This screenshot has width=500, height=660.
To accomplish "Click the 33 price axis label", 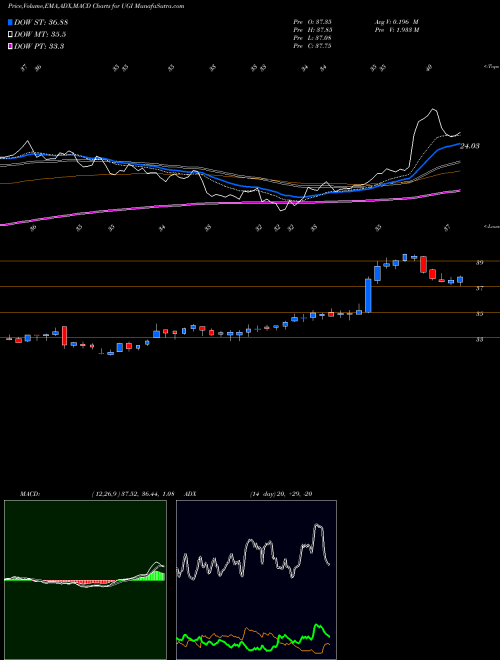I will (479, 339).
